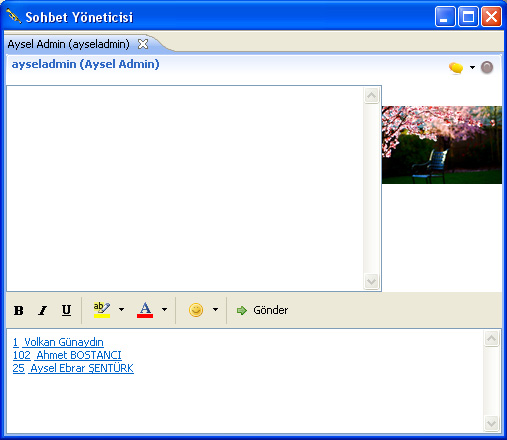The image size is (507, 440).
Task: Click the yellow text highlight icon
Action: pos(102,310)
